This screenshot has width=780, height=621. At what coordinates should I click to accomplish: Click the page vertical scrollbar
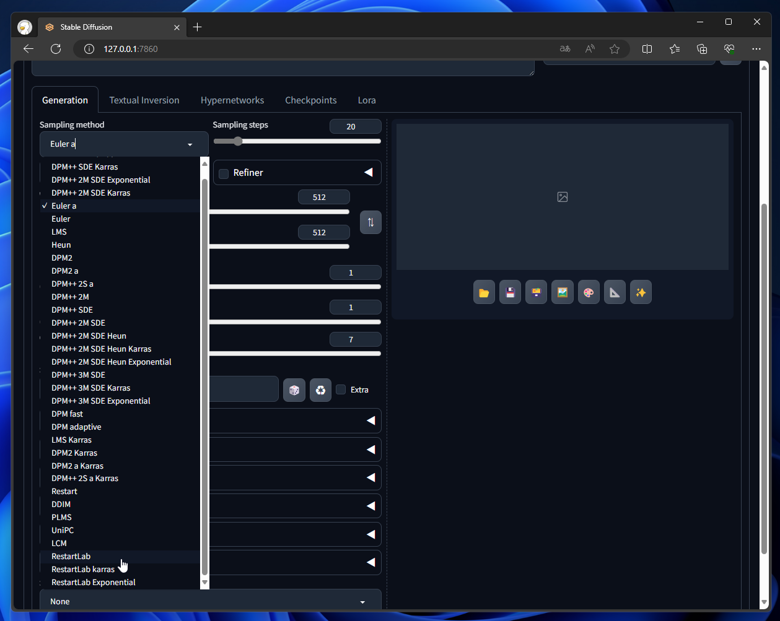(x=764, y=378)
